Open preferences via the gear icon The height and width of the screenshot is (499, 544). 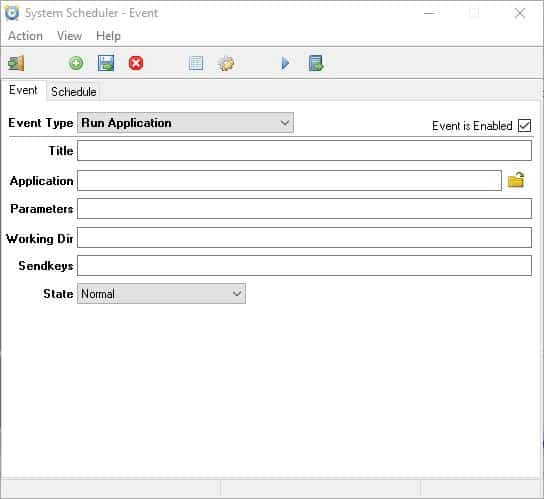click(226, 64)
